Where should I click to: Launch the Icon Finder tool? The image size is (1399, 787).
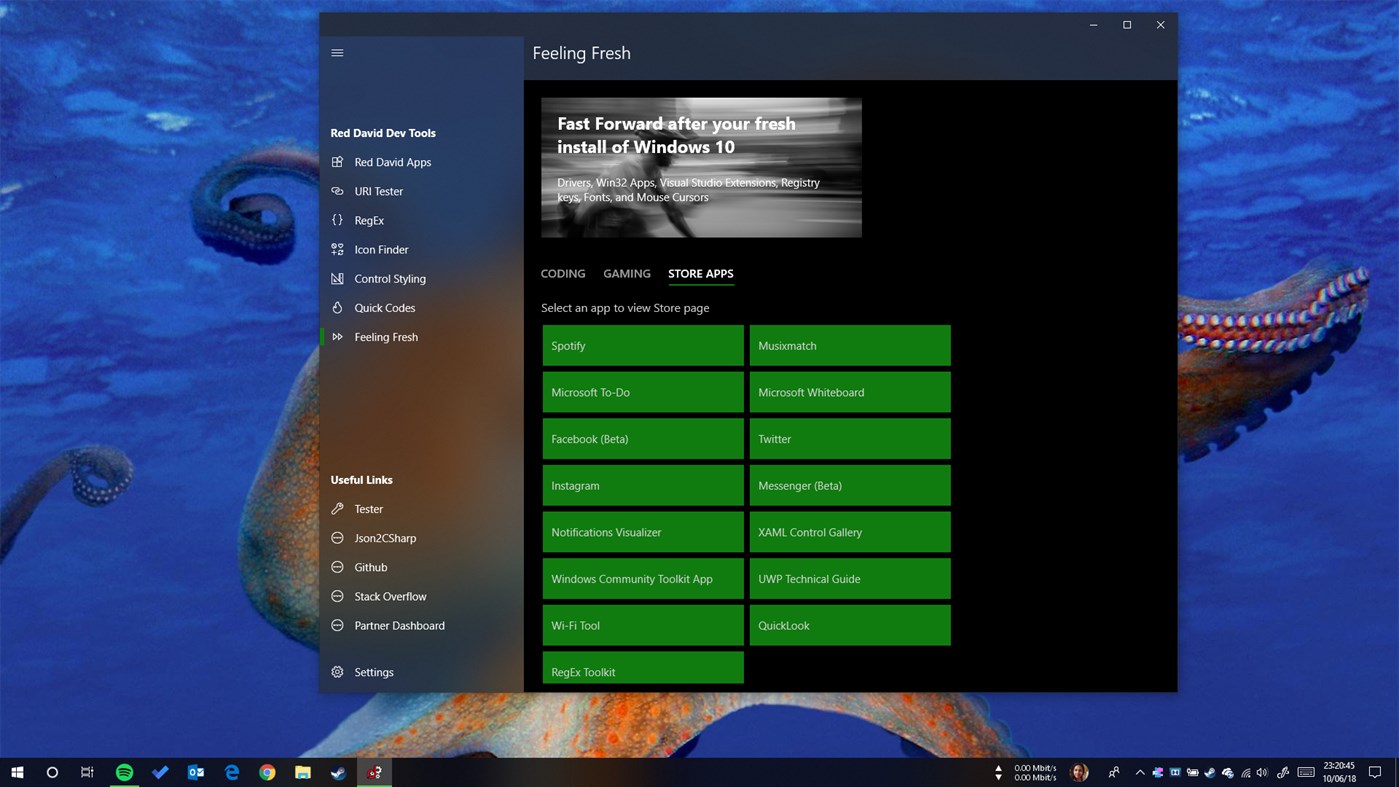pos(421,249)
